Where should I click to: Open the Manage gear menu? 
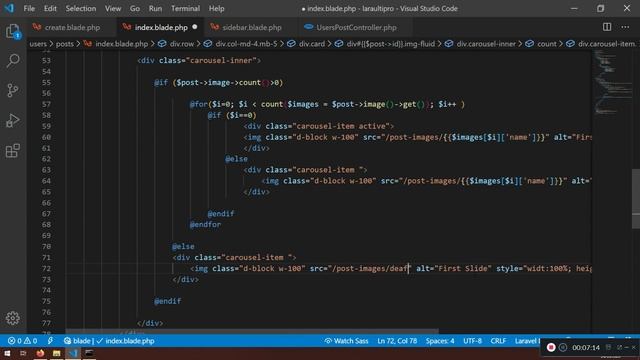pyautogui.click(x=13, y=318)
